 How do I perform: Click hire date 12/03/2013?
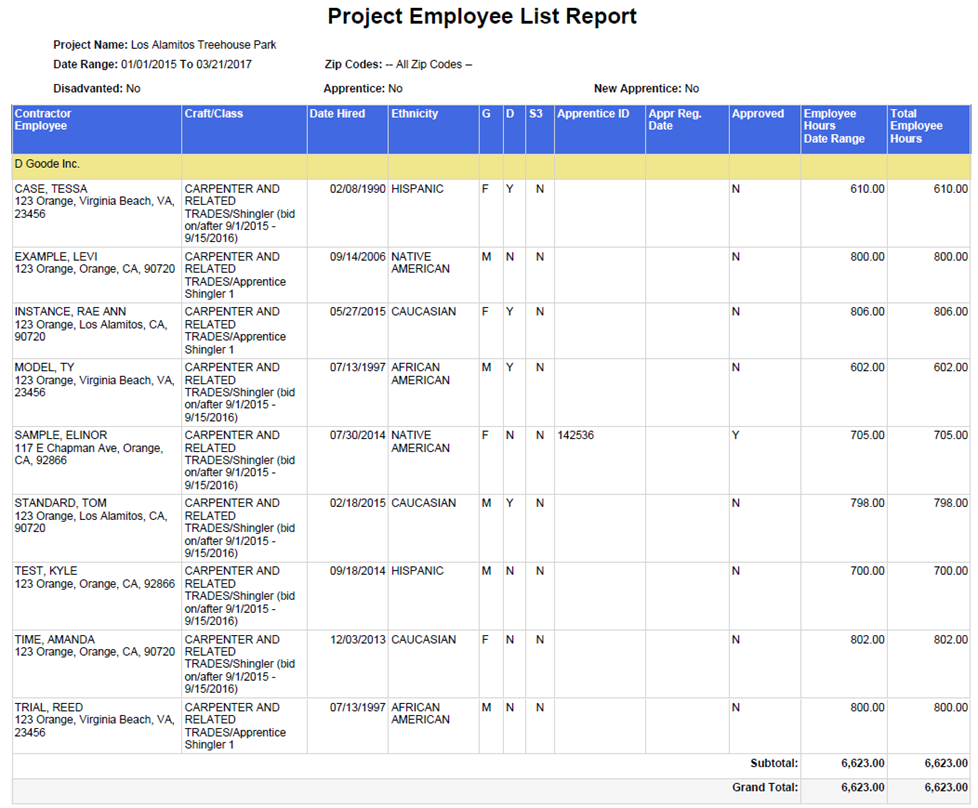(x=357, y=640)
